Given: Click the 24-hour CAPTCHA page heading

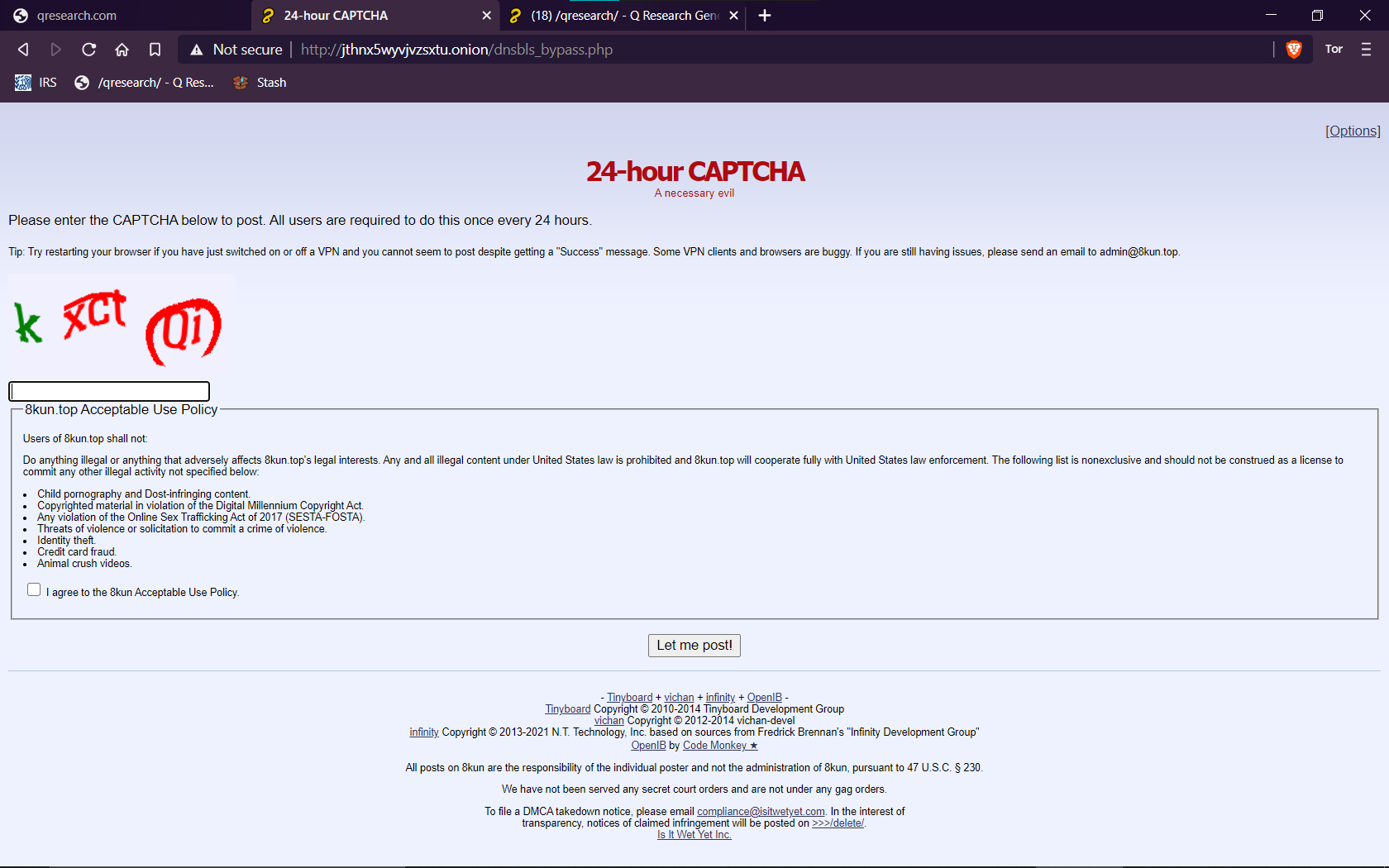Looking at the screenshot, I should pos(694,171).
